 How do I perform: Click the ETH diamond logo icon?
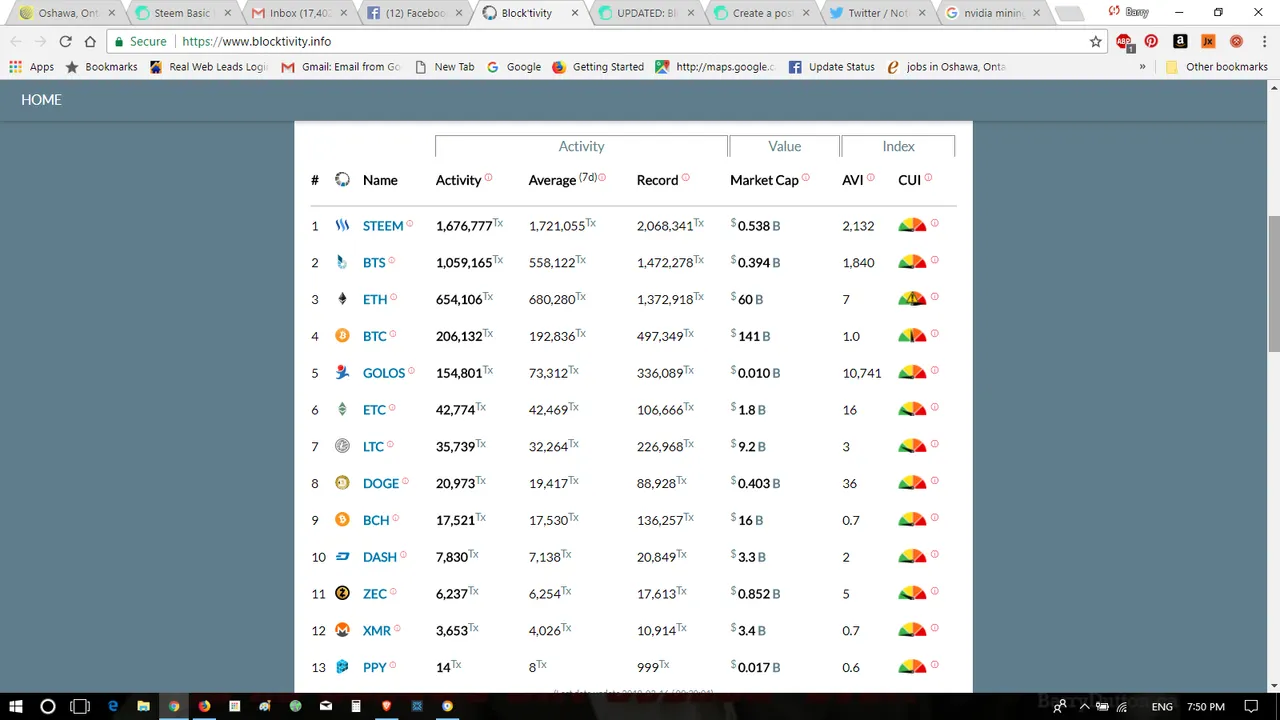pos(342,299)
